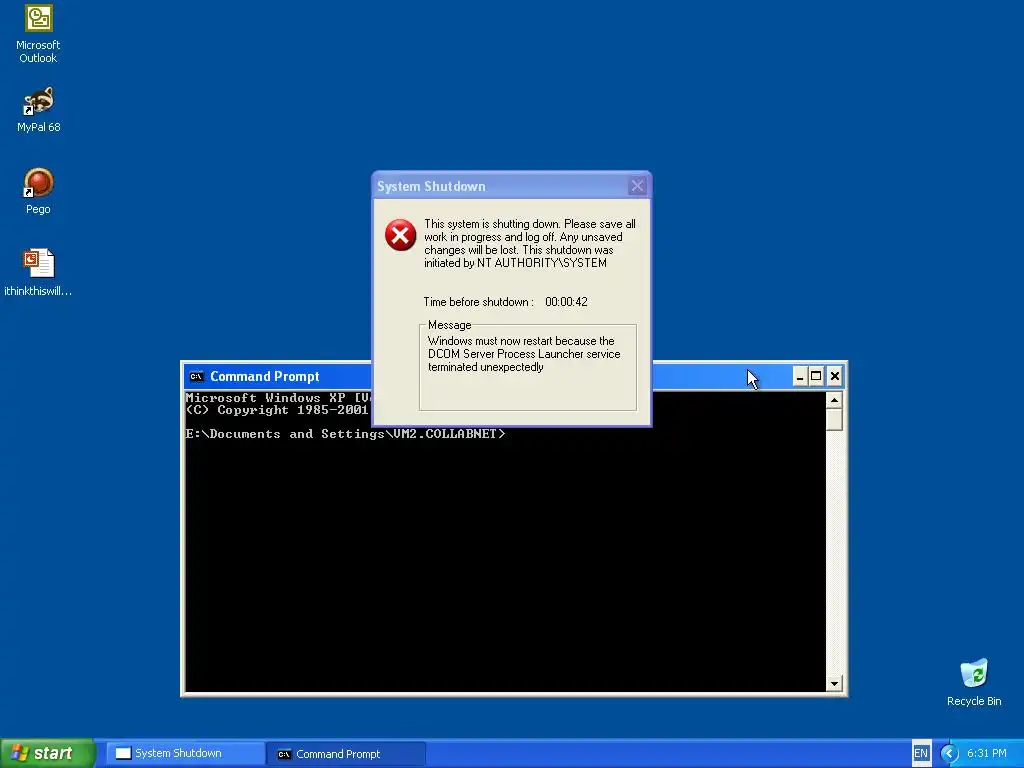Minimize the Command Prompt window

click(x=799, y=376)
